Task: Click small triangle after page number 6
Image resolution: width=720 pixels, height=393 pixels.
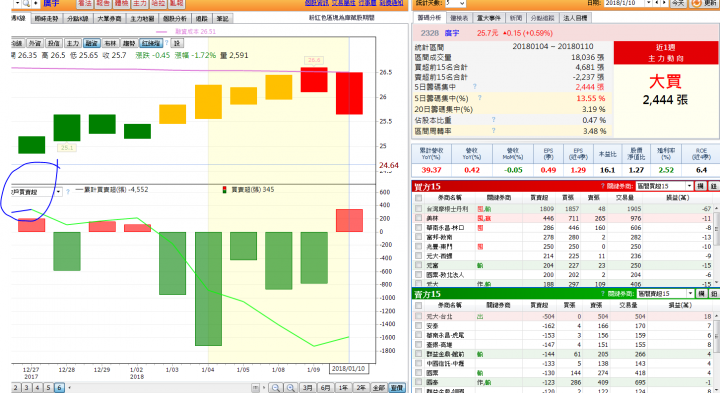Action: (70, 387)
